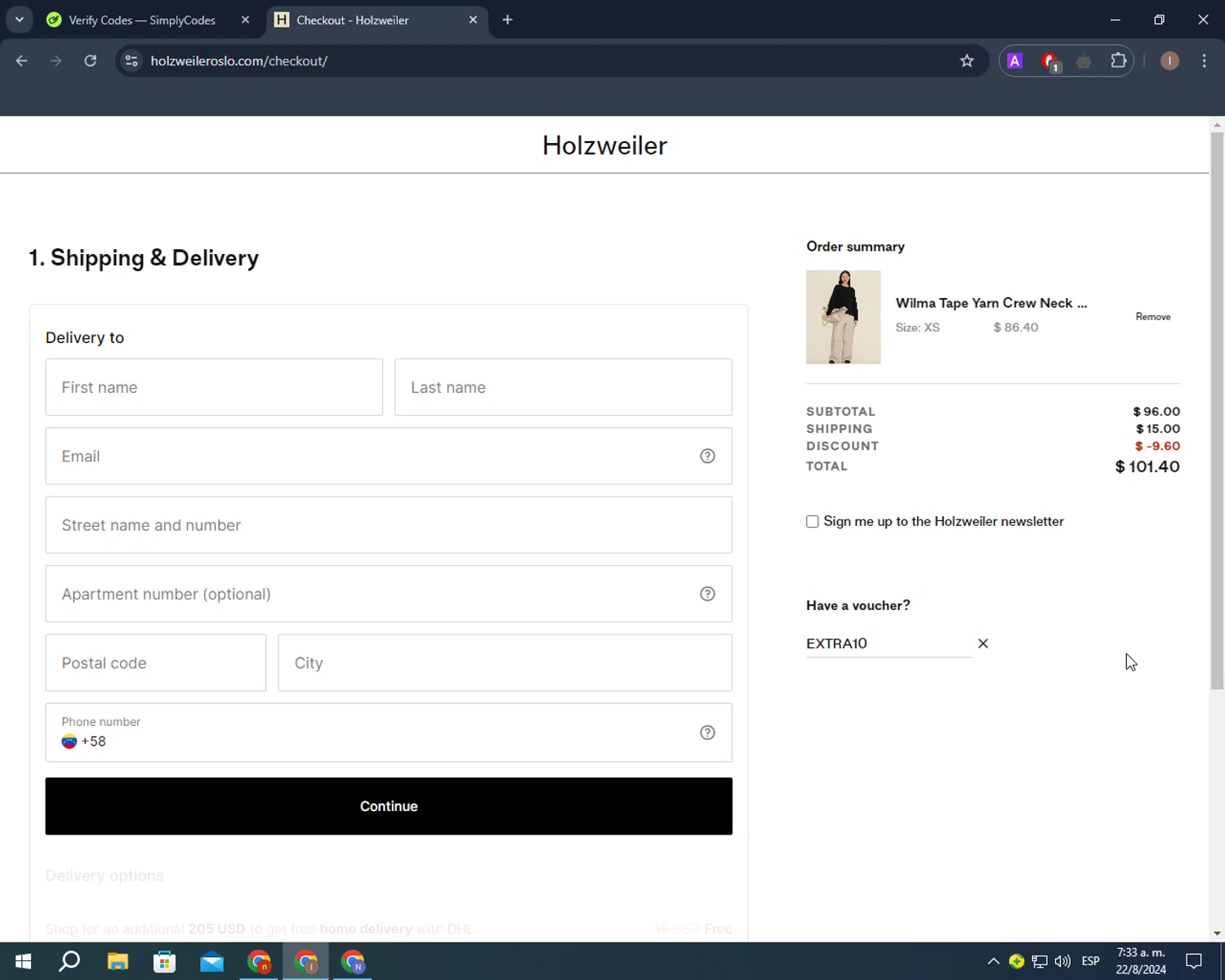This screenshot has width=1225, height=980.
Task: Open Windows taskbar search
Action: point(69,961)
